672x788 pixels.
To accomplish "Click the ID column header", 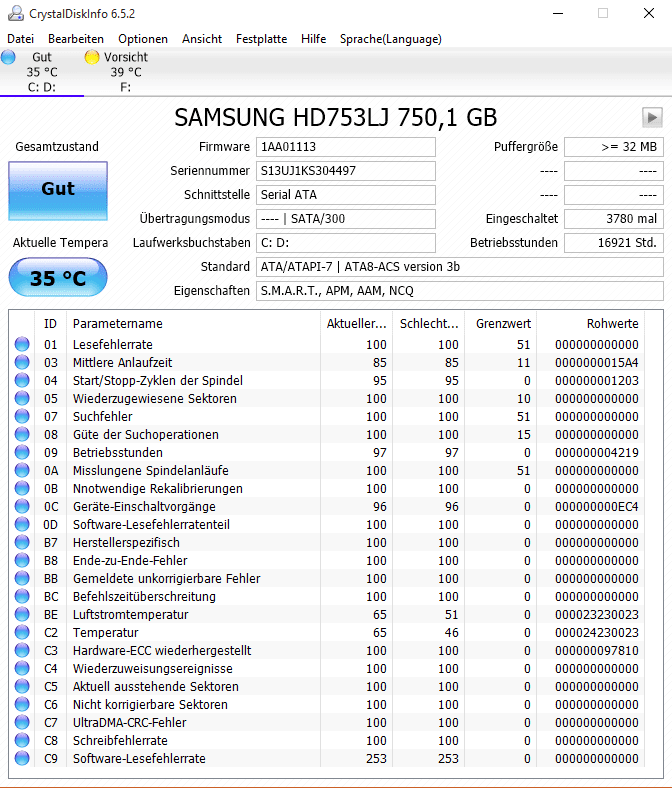I will coord(50,324).
